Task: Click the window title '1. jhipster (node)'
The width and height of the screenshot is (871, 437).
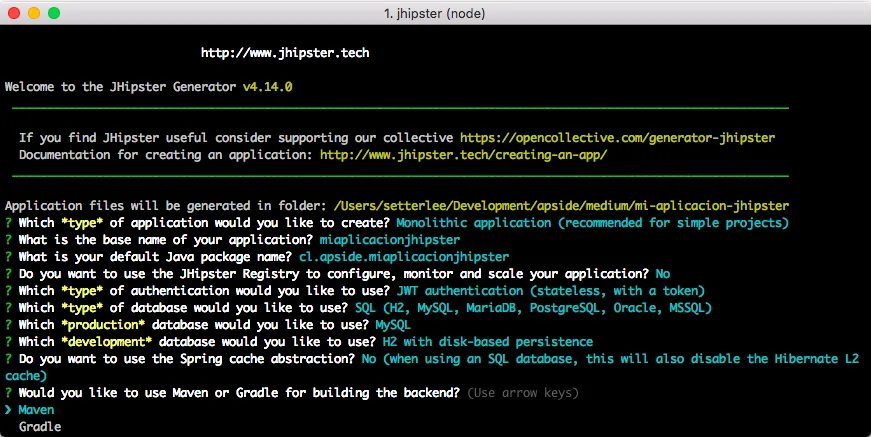Action: point(434,13)
